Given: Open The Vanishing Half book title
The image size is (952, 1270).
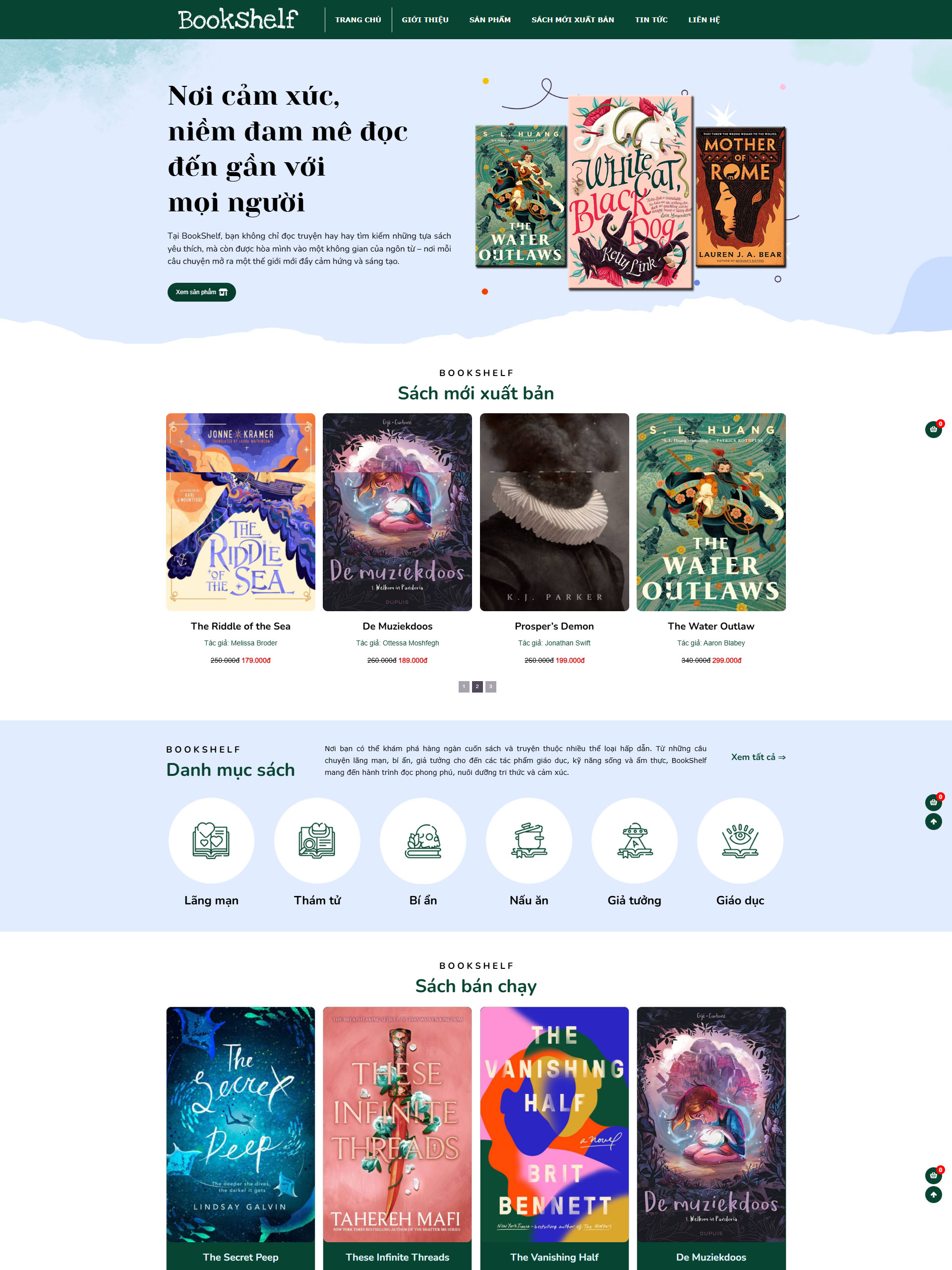Looking at the screenshot, I should tap(554, 1257).
